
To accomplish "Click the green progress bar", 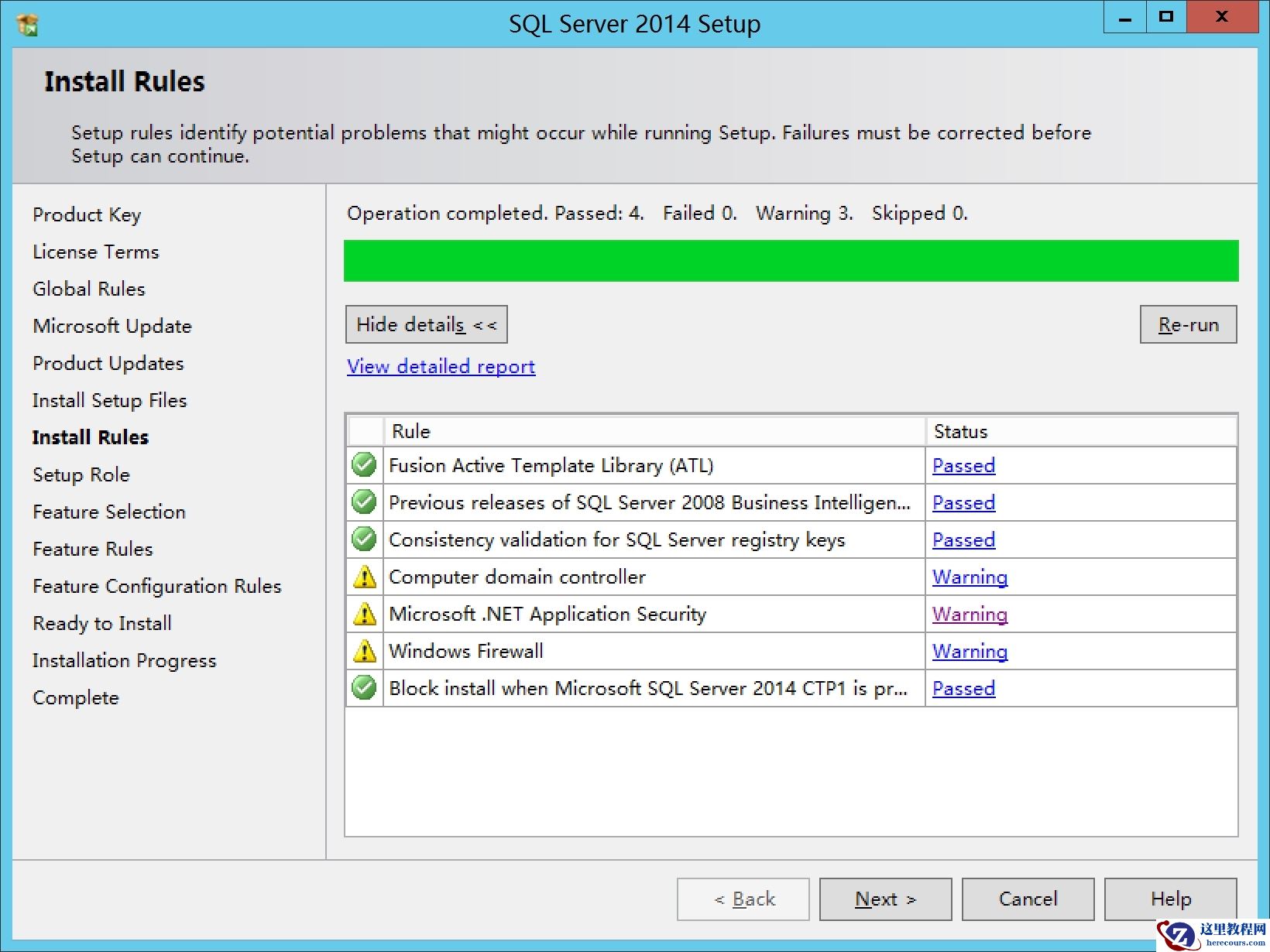I will point(791,261).
